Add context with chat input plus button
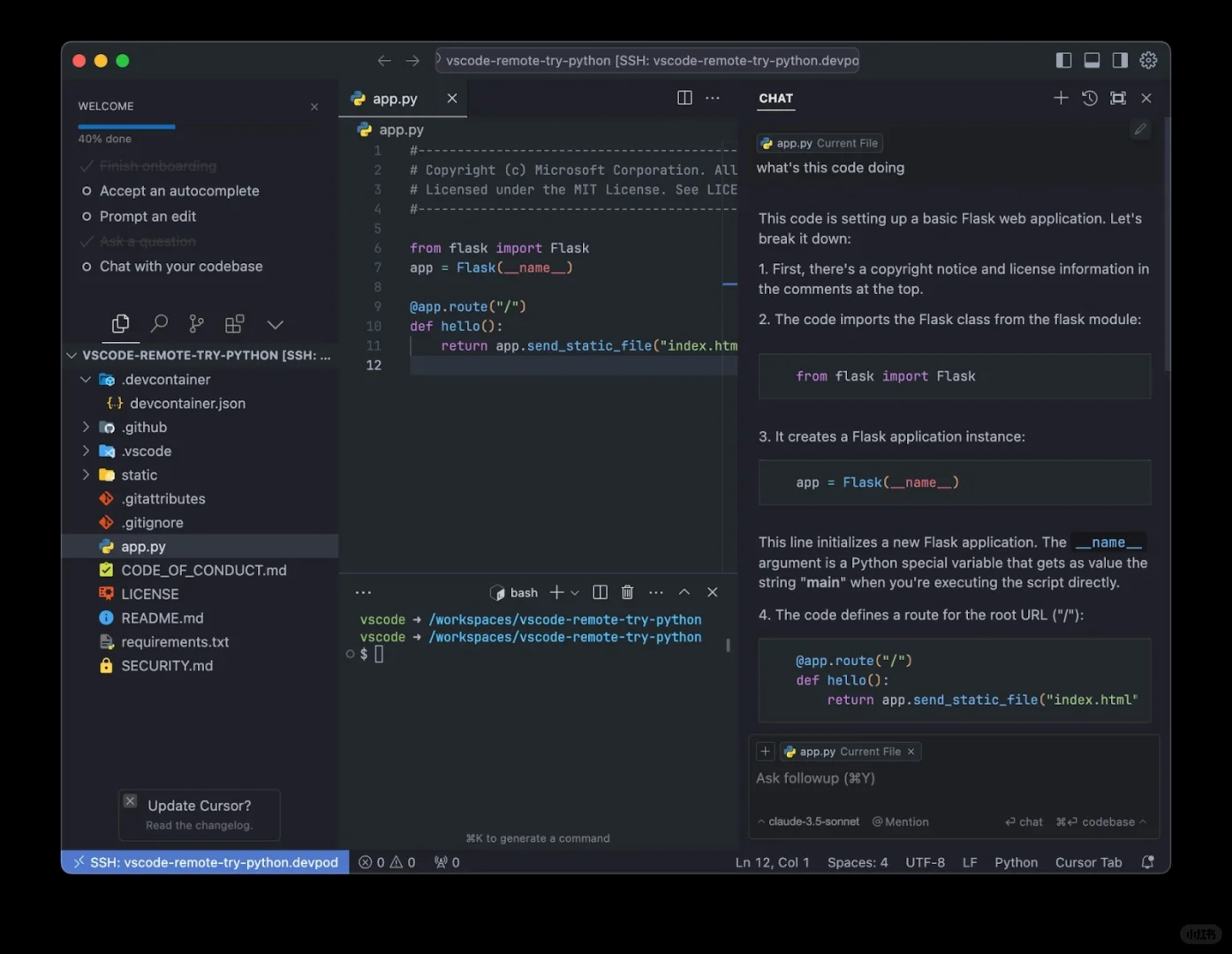 [766, 752]
